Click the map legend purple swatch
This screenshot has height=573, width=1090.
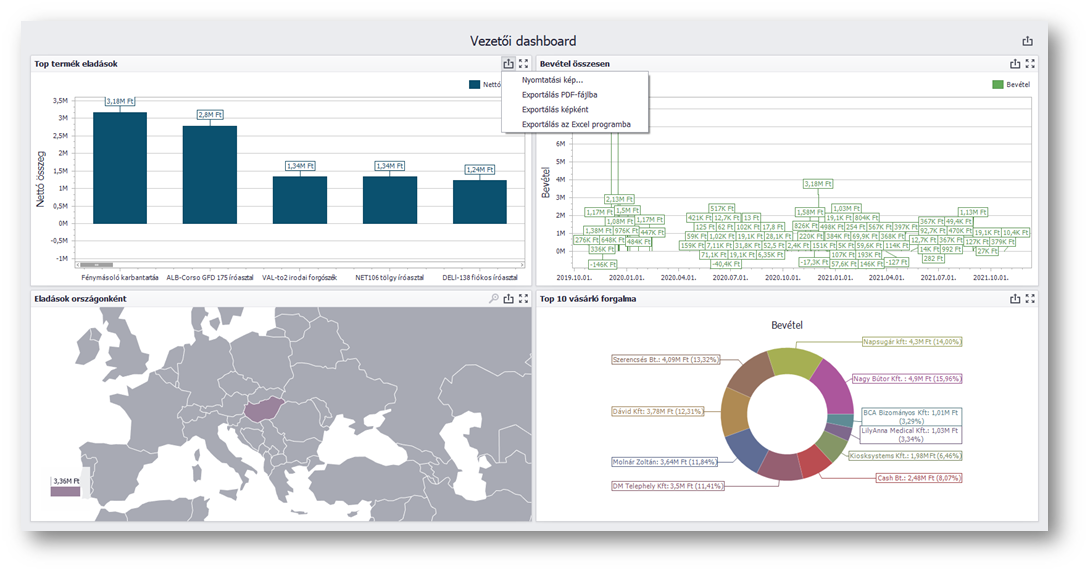(65, 492)
